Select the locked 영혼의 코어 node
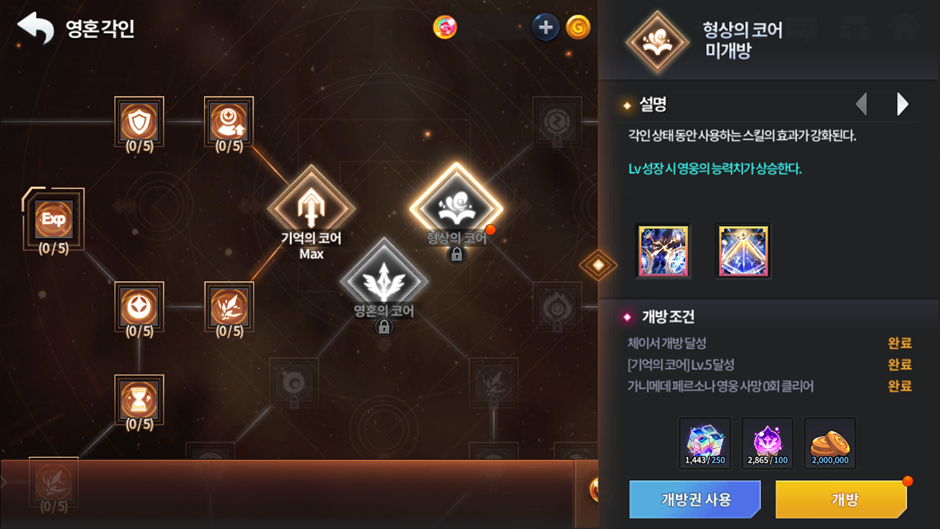This screenshot has width=940, height=529. [384, 281]
